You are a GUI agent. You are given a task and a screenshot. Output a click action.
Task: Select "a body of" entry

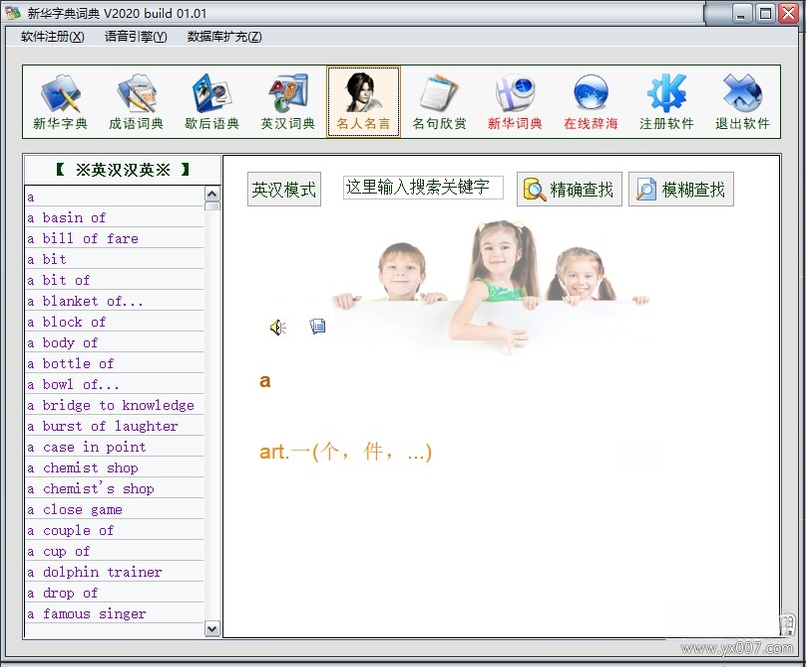[115, 342]
